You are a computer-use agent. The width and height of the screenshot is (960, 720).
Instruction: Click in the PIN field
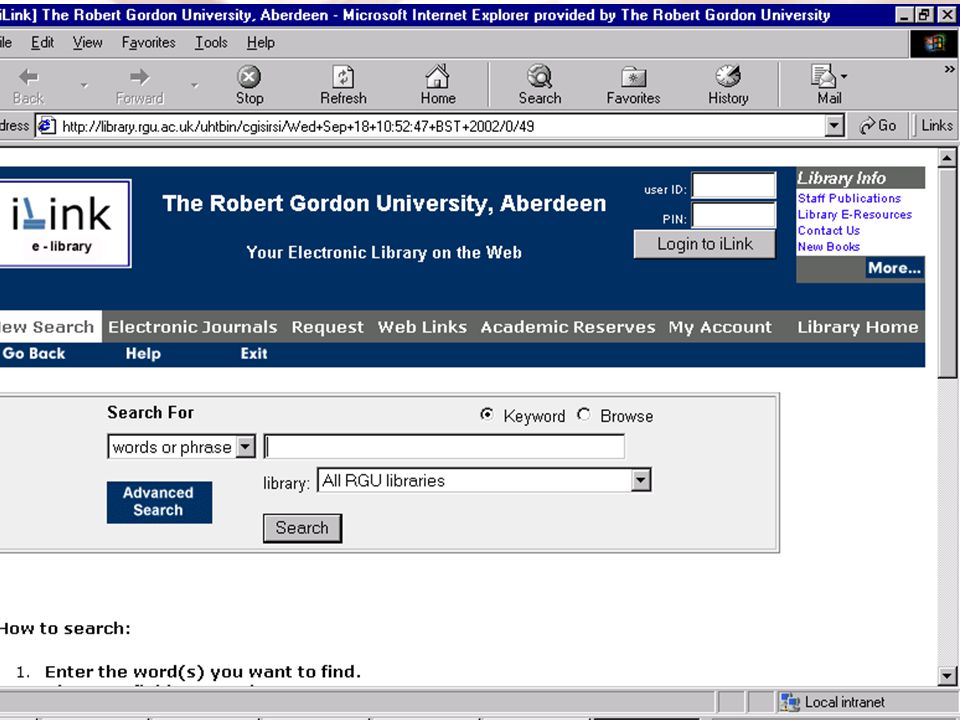733,216
